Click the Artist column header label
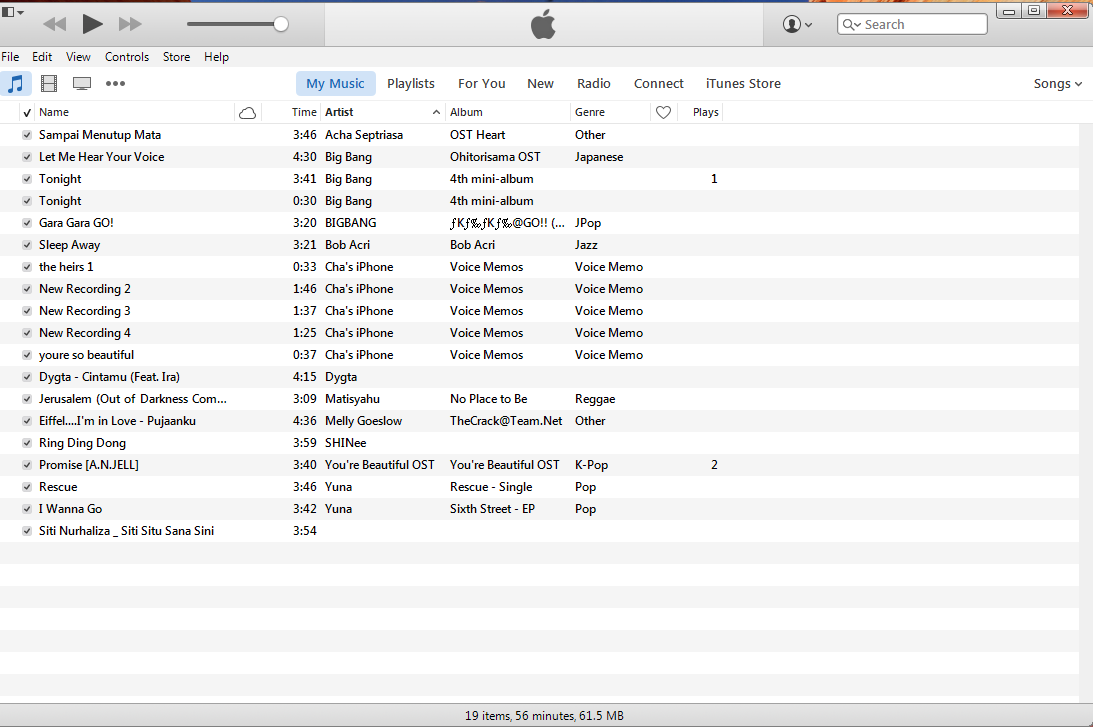 (x=339, y=112)
